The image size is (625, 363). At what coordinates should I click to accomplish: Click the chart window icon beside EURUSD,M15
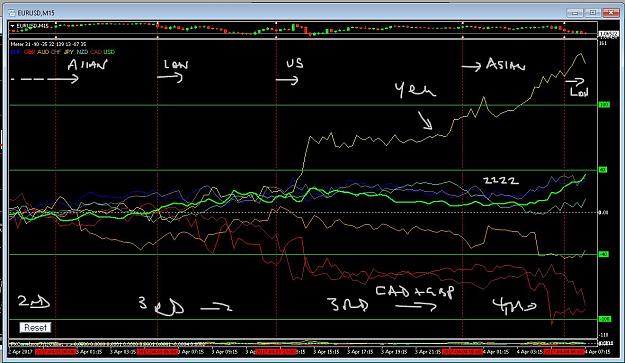point(12,13)
